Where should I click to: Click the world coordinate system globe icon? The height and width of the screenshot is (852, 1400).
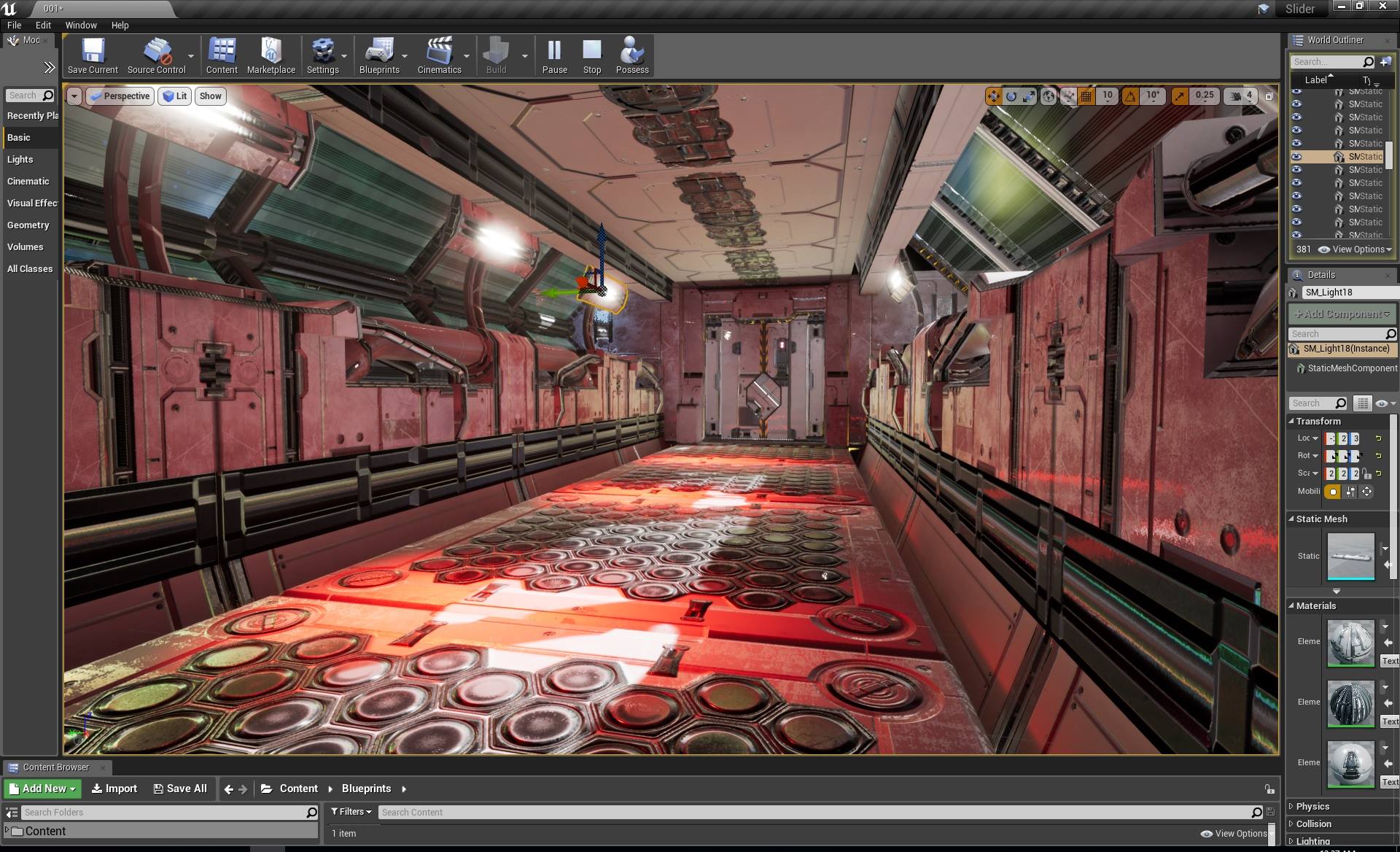pyautogui.click(x=1048, y=96)
